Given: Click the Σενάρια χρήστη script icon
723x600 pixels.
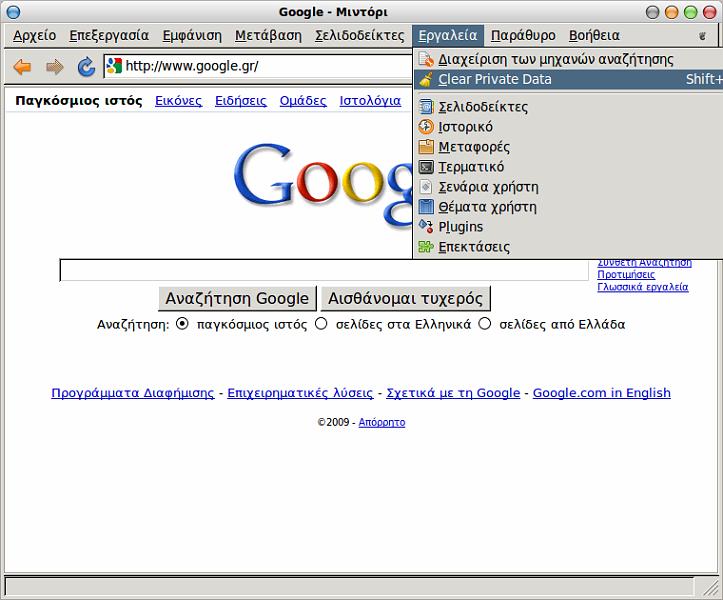Looking at the screenshot, I should click(426, 187).
